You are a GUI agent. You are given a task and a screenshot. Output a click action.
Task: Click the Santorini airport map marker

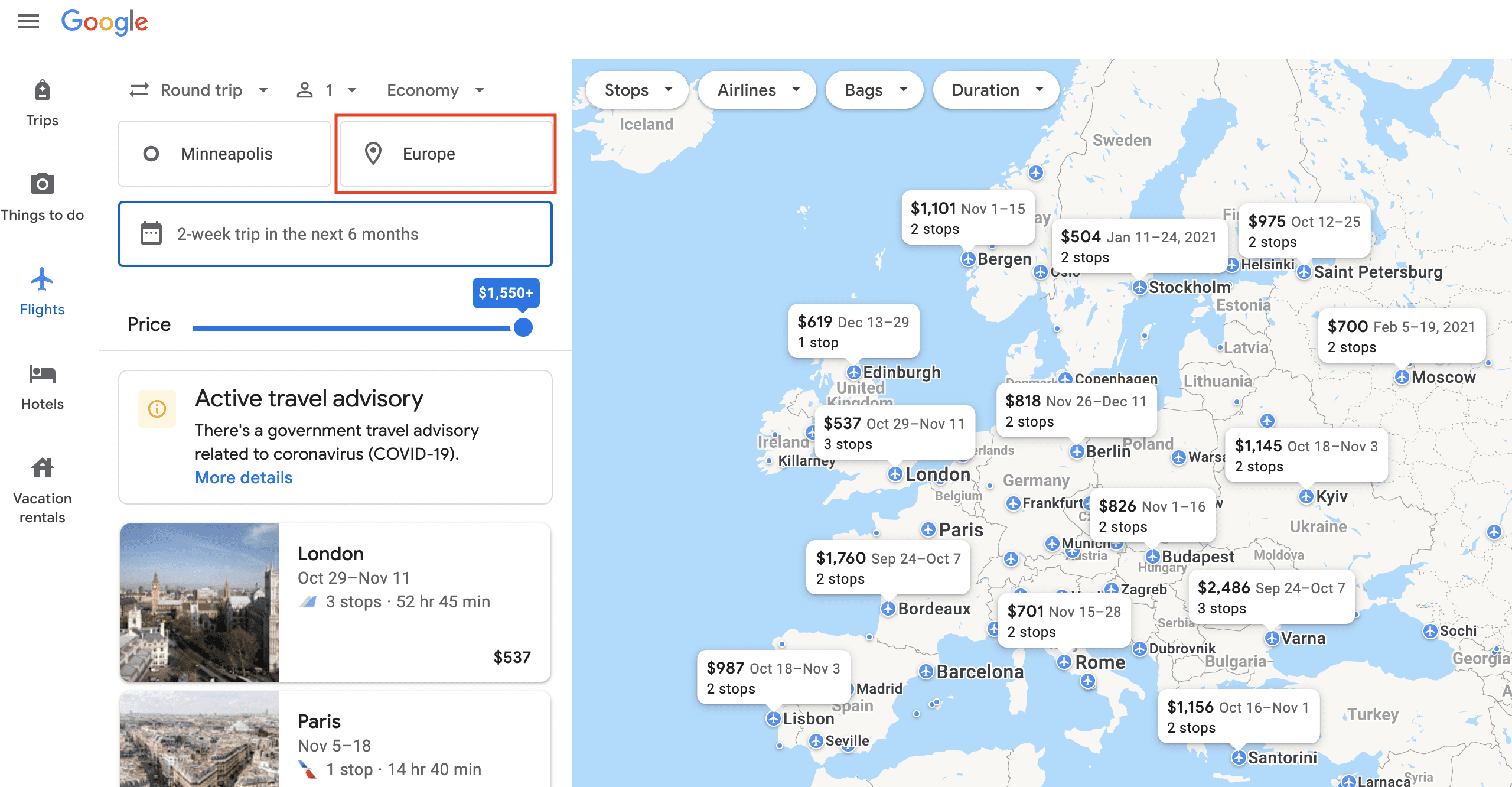click(1239, 757)
